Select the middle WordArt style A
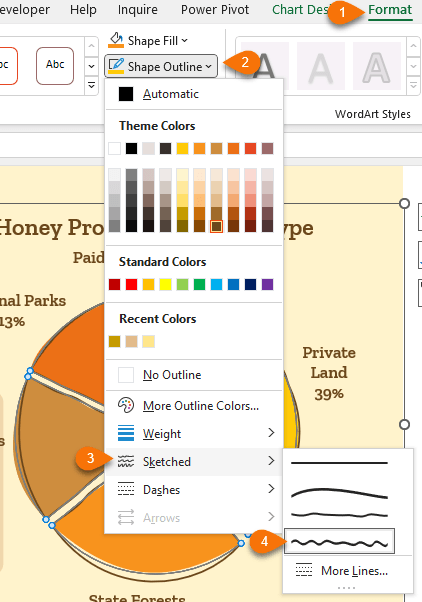Viewport: 422px width, 602px height. pos(321,66)
